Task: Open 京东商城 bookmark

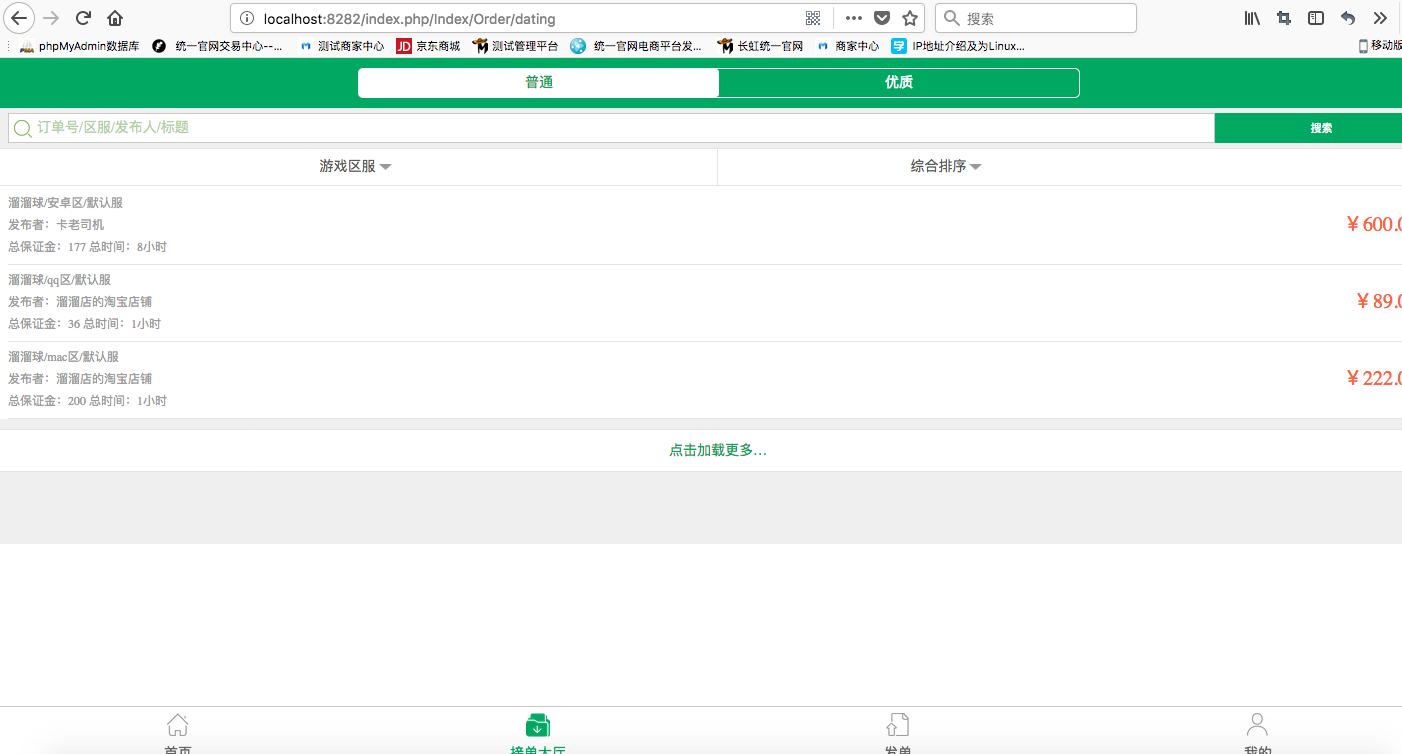Action: point(428,46)
